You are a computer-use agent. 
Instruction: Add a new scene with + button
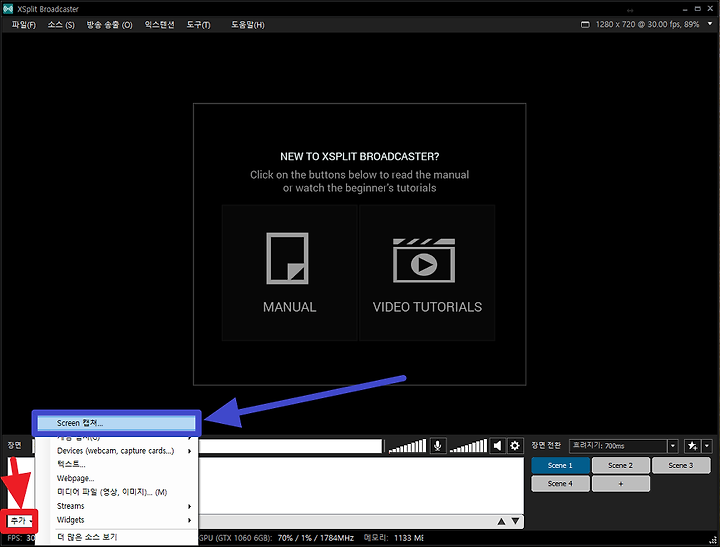coord(621,484)
